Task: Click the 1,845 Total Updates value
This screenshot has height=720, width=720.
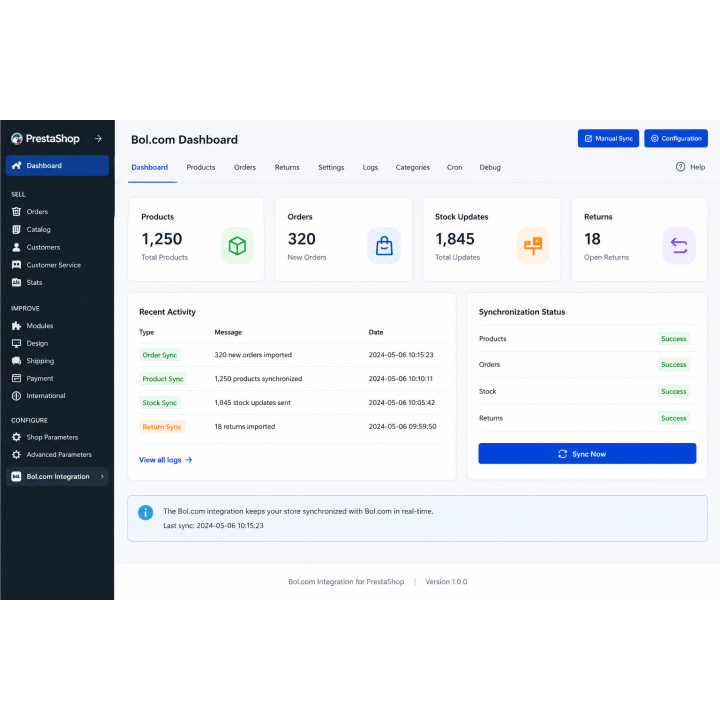Action: pyautogui.click(x=455, y=239)
